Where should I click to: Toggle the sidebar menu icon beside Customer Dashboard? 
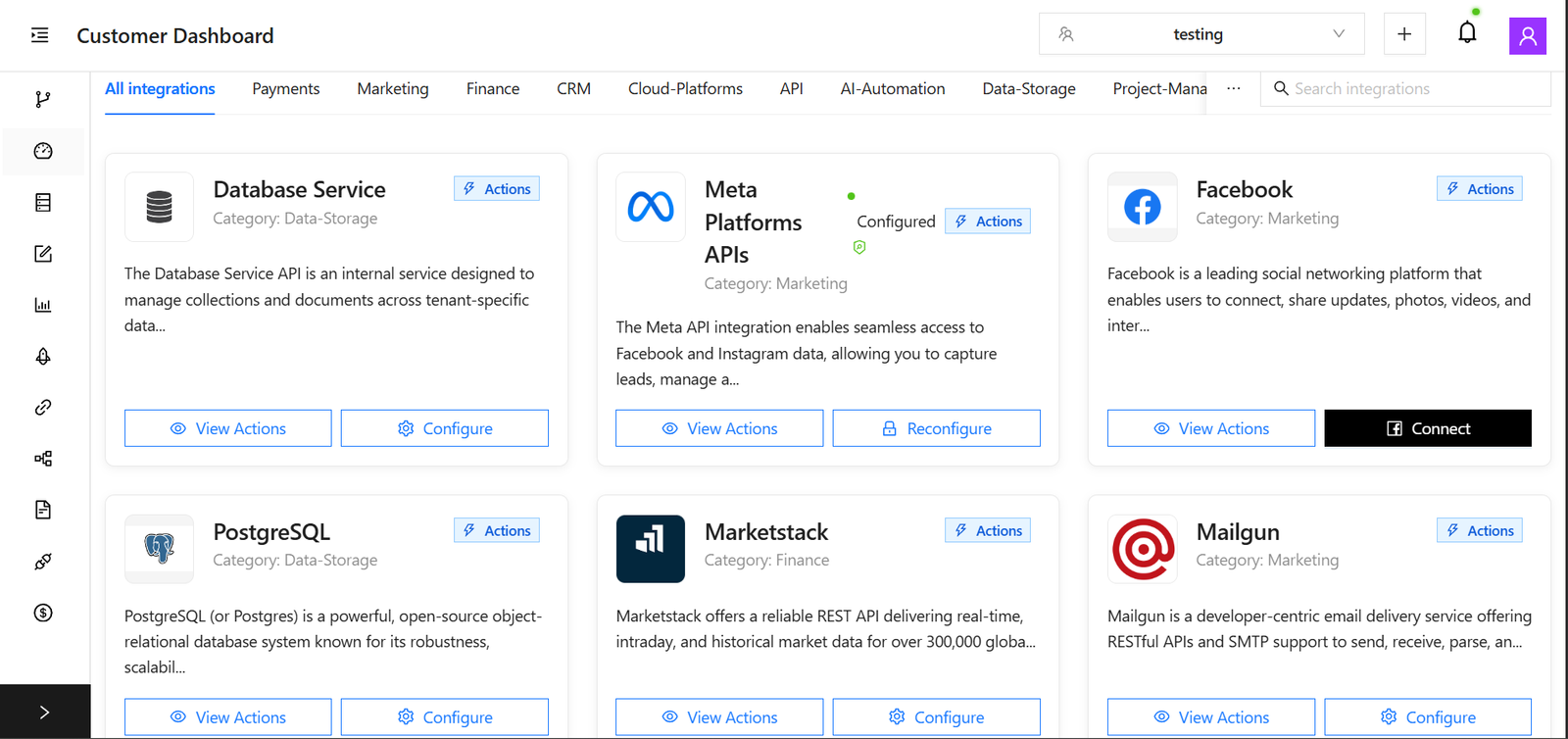tap(40, 35)
